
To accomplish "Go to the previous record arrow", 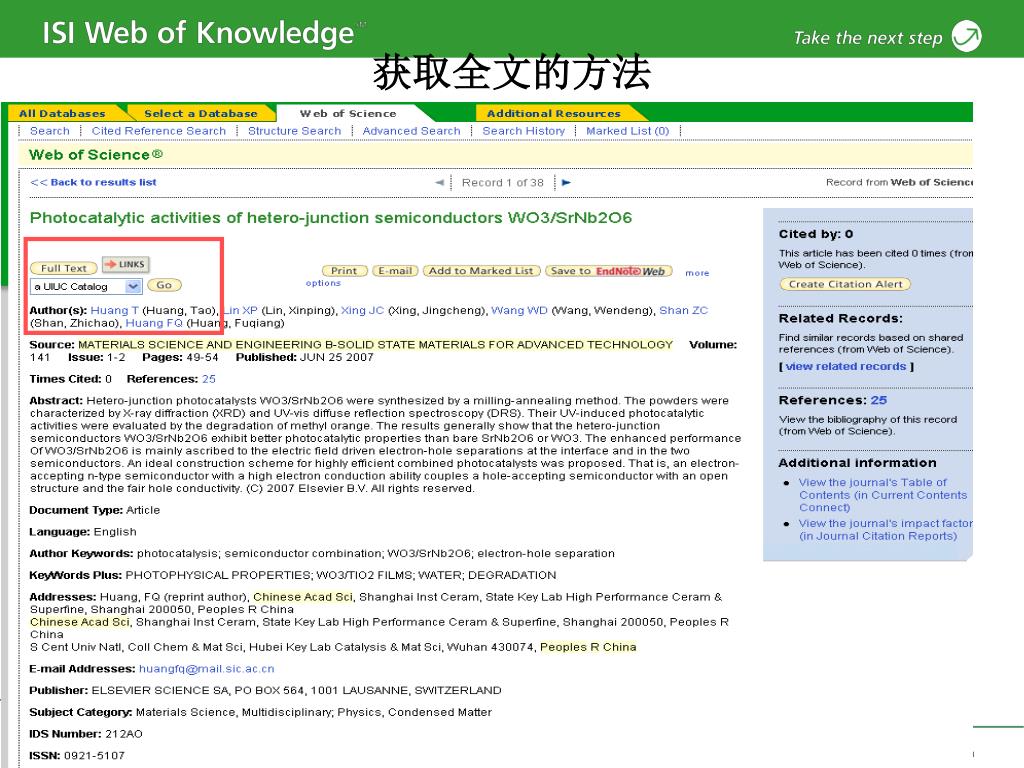I will tap(440, 183).
